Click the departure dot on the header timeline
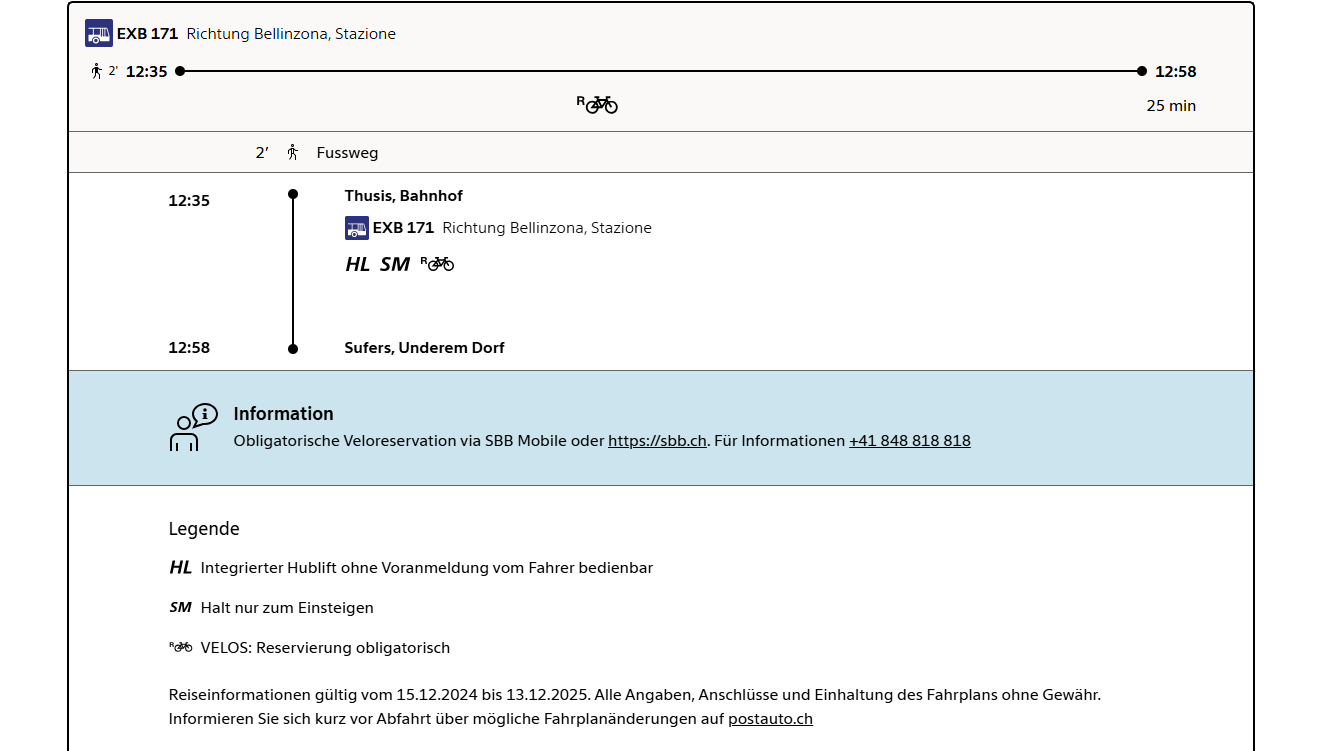1332x751 pixels. pyautogui.click(x=180, y=71)
